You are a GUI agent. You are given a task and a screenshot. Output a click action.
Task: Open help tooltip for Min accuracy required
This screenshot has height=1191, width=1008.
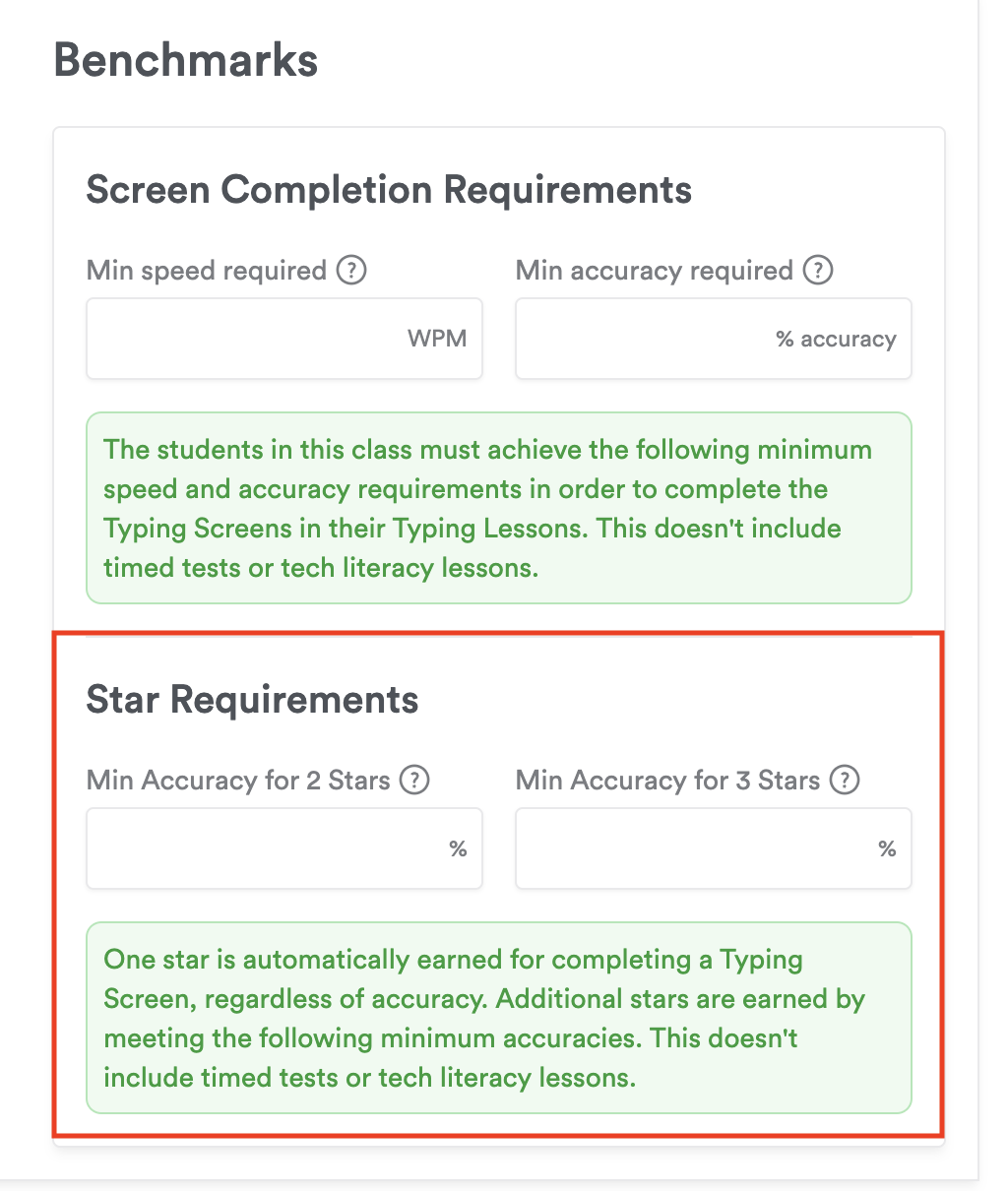pos(818,270)
